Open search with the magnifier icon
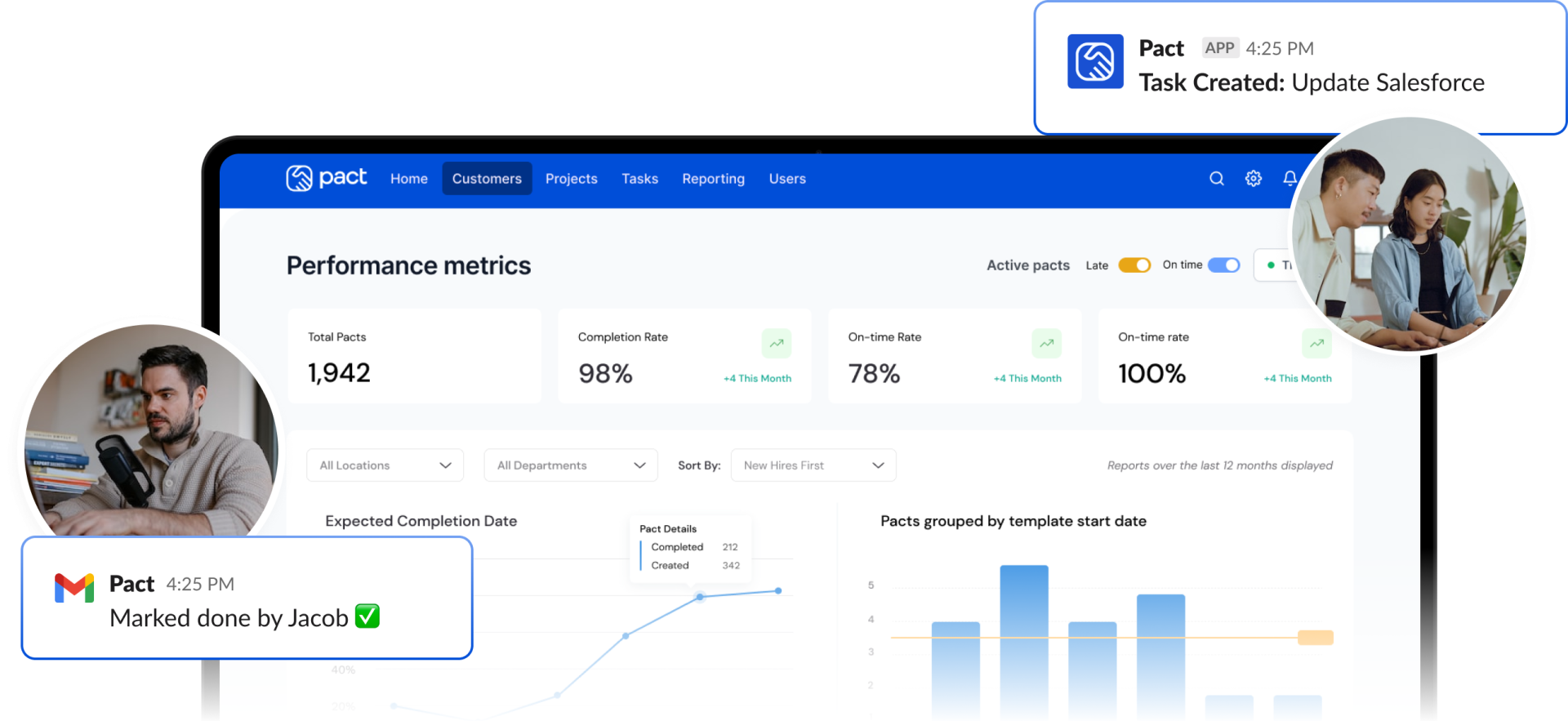This screenshot has width=1568, height=721. 1216,178
